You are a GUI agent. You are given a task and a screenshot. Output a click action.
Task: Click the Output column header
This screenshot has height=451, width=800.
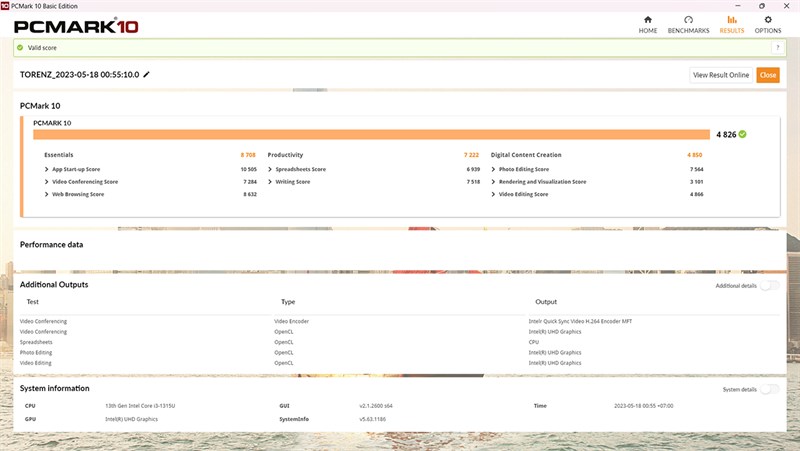[x=546, y=302]
